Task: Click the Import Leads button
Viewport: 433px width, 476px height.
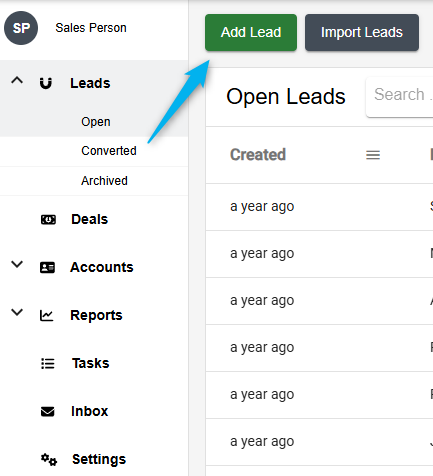Action: [362, 33]
